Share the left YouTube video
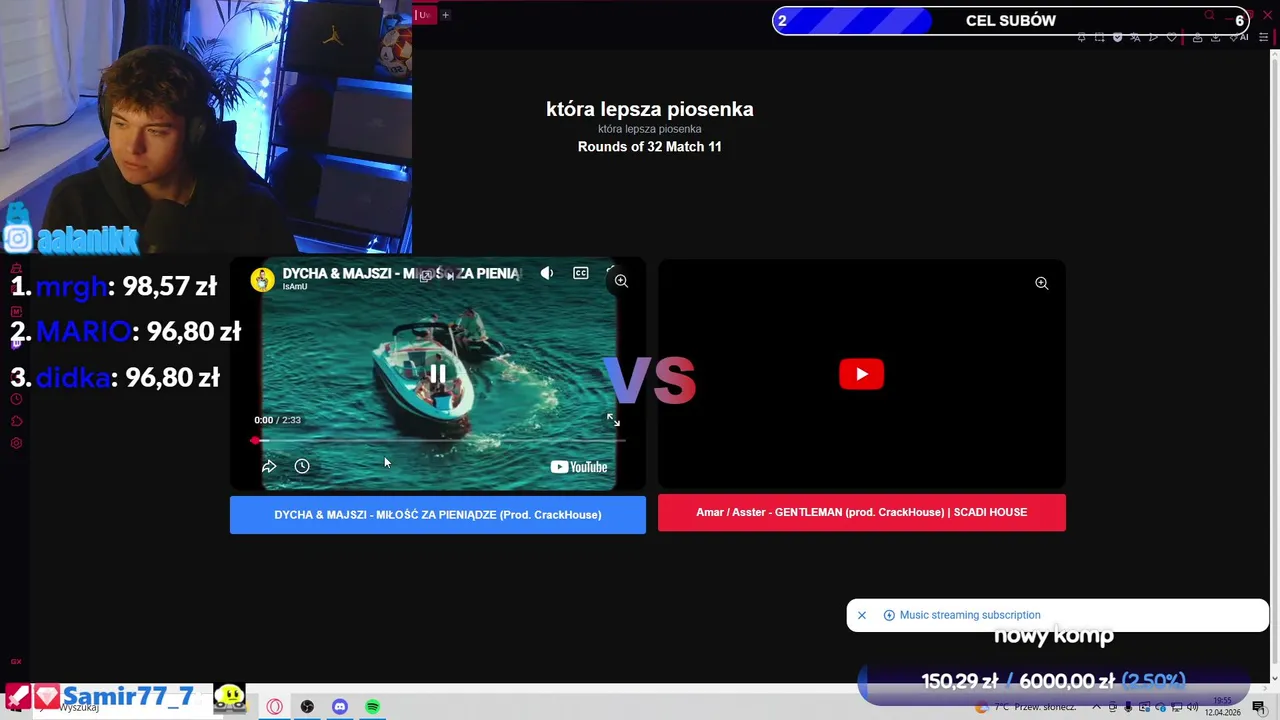This screenshot has width=1280, height=720. tap(268, 466)
